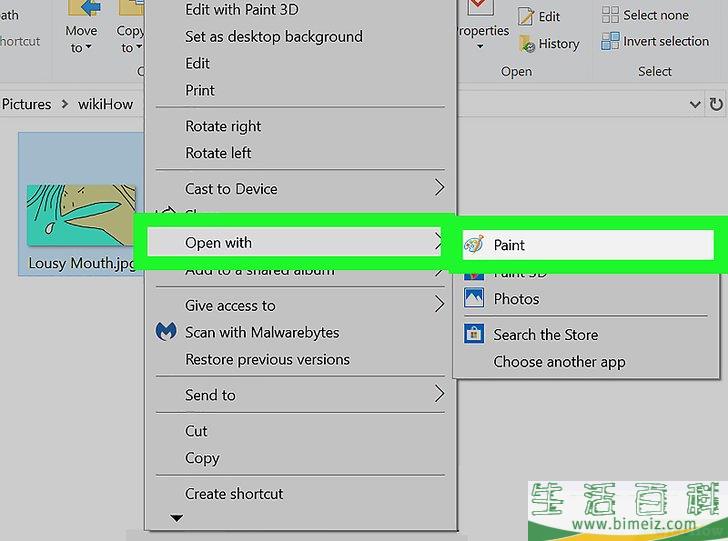Expand the address bar history dropdown
This screenshot has width=728, height=541.
(695, 104)
